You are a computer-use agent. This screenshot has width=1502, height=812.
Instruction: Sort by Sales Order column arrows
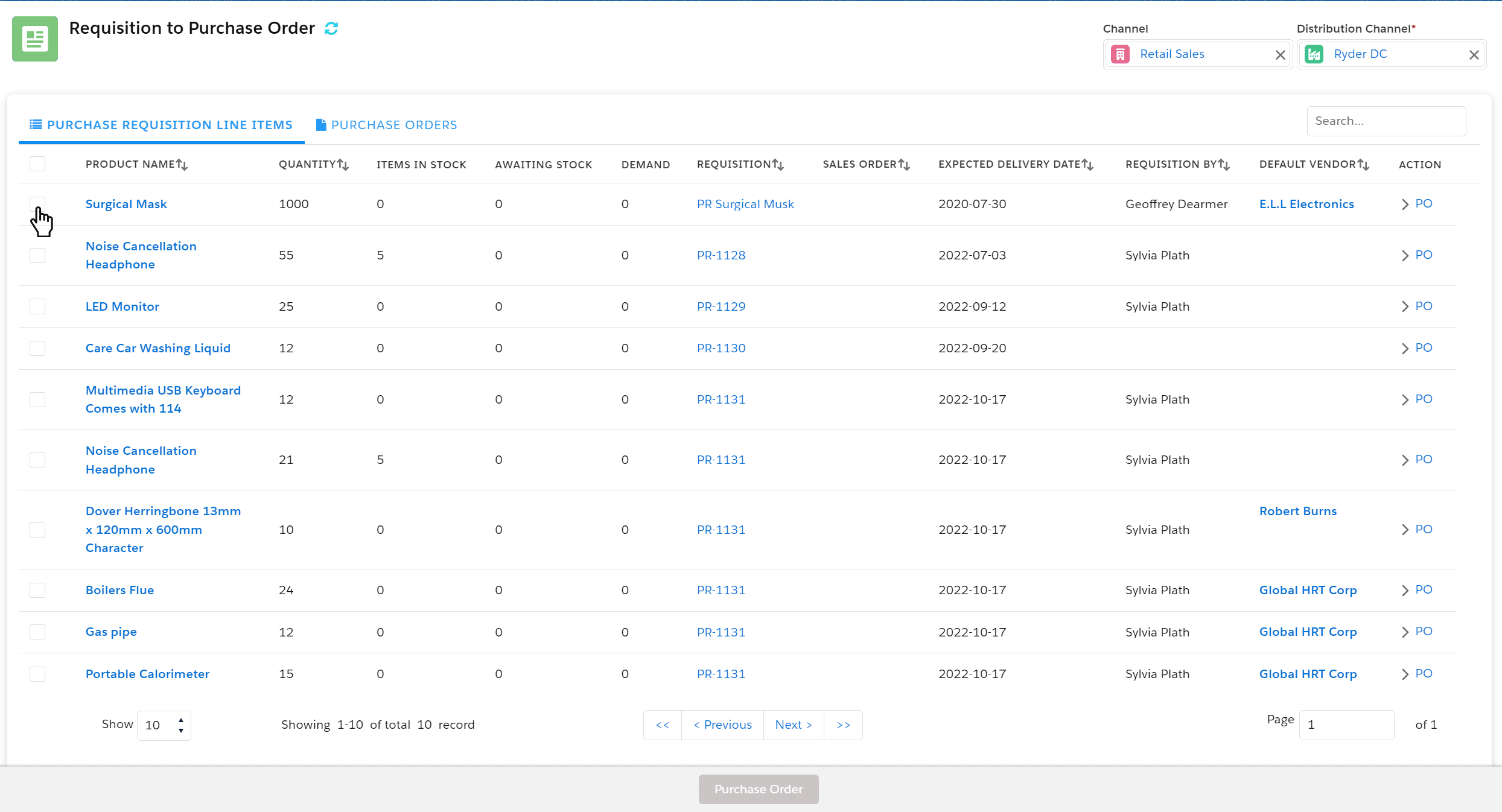tap(904, 165)
